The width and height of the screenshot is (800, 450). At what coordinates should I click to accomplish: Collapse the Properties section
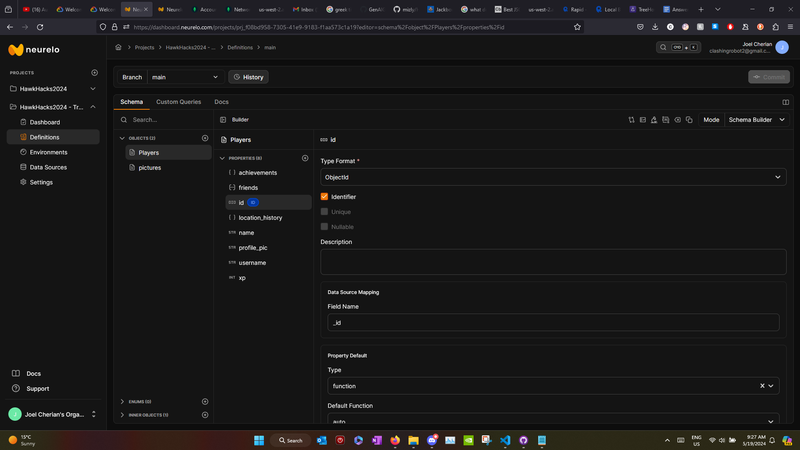(222, 158)
